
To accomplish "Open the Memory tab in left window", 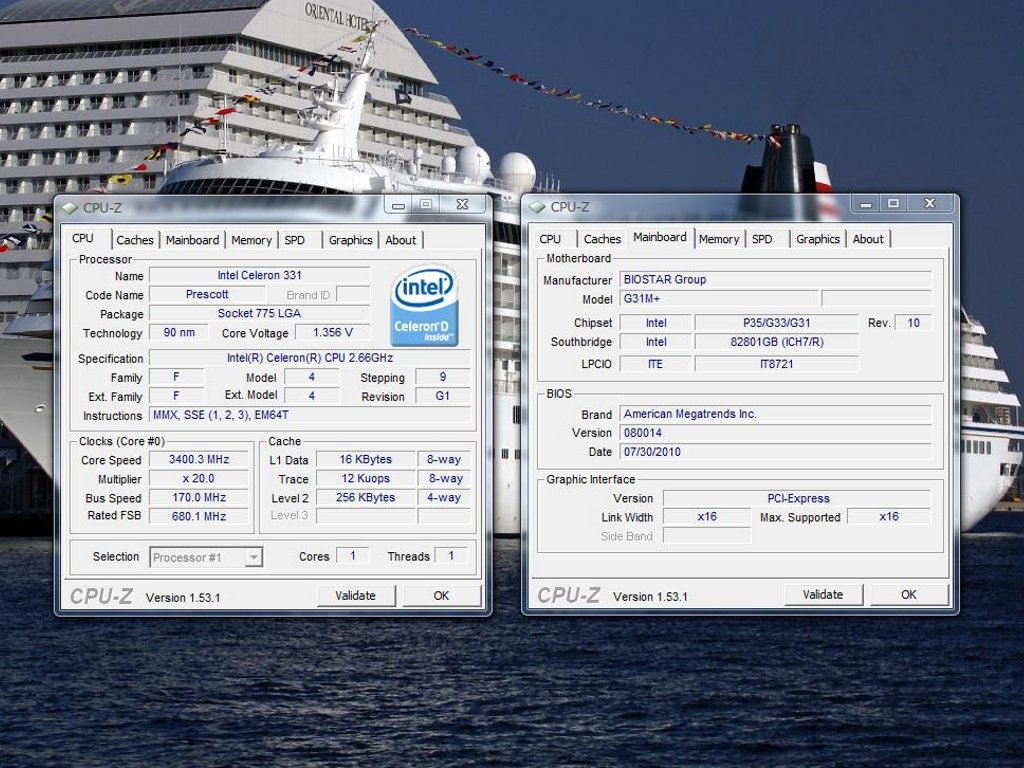I will pos(251,240).
